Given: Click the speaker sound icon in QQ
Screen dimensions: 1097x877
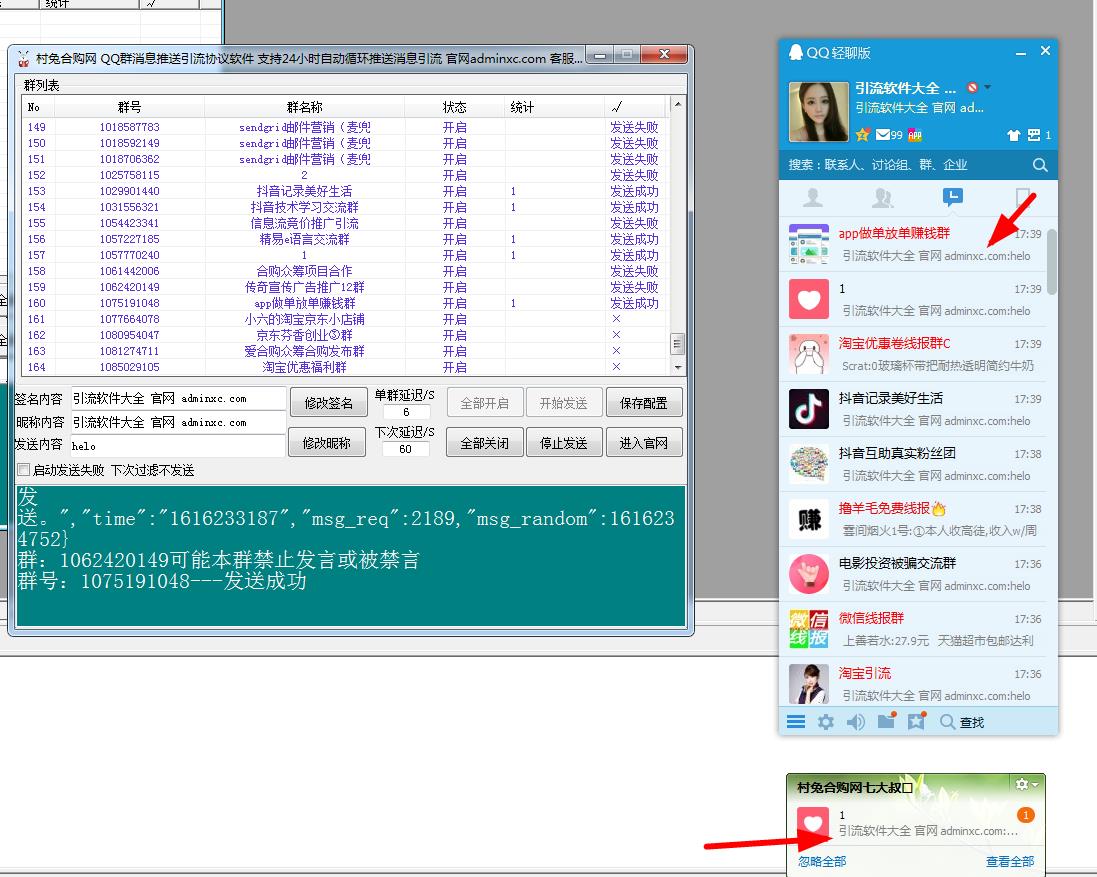Looking at the screenshot, I should 855,722.
